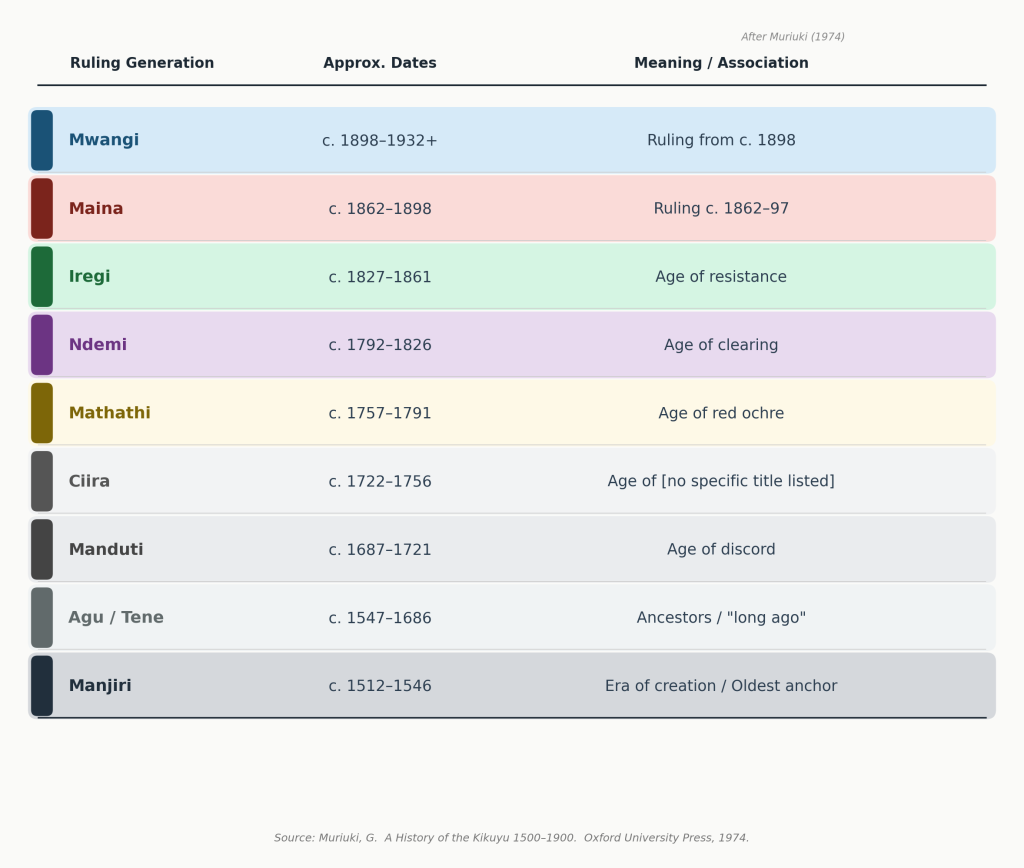The width and height of the screenshot is (1024, 868).
Task: Select the 'Age of red ochre' cell
Action: point(721,413)
